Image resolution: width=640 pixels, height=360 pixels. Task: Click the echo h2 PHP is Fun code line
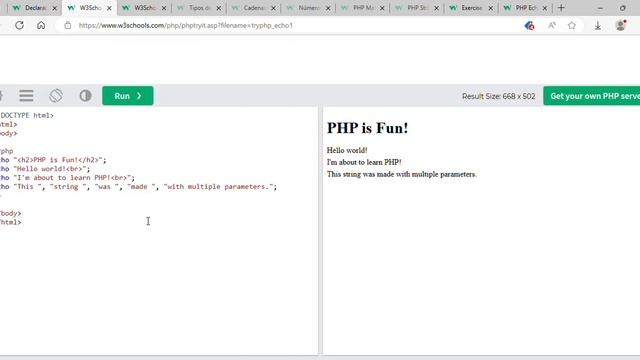(53, 160)
